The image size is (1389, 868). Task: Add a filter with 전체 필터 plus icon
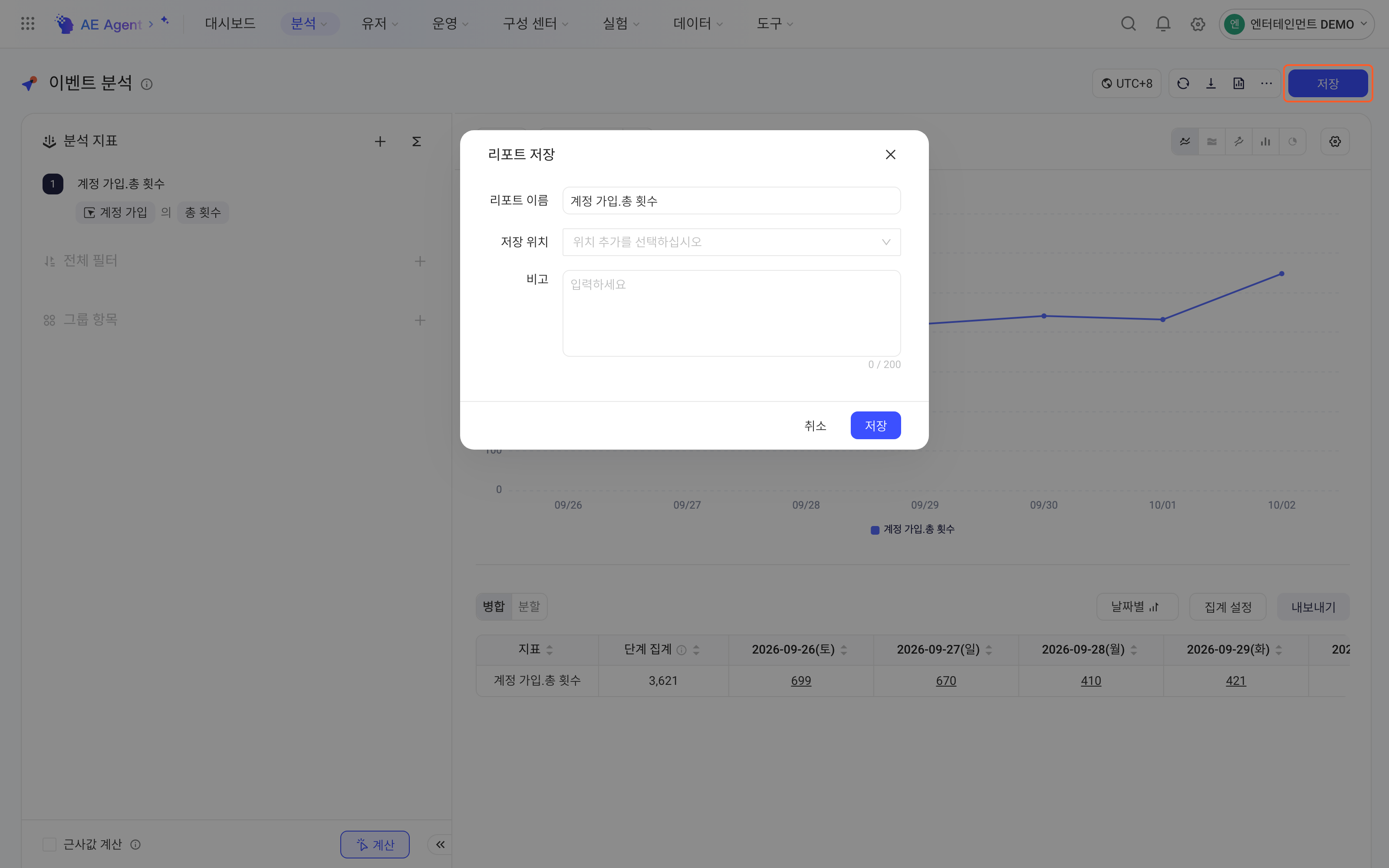[420, 261]
